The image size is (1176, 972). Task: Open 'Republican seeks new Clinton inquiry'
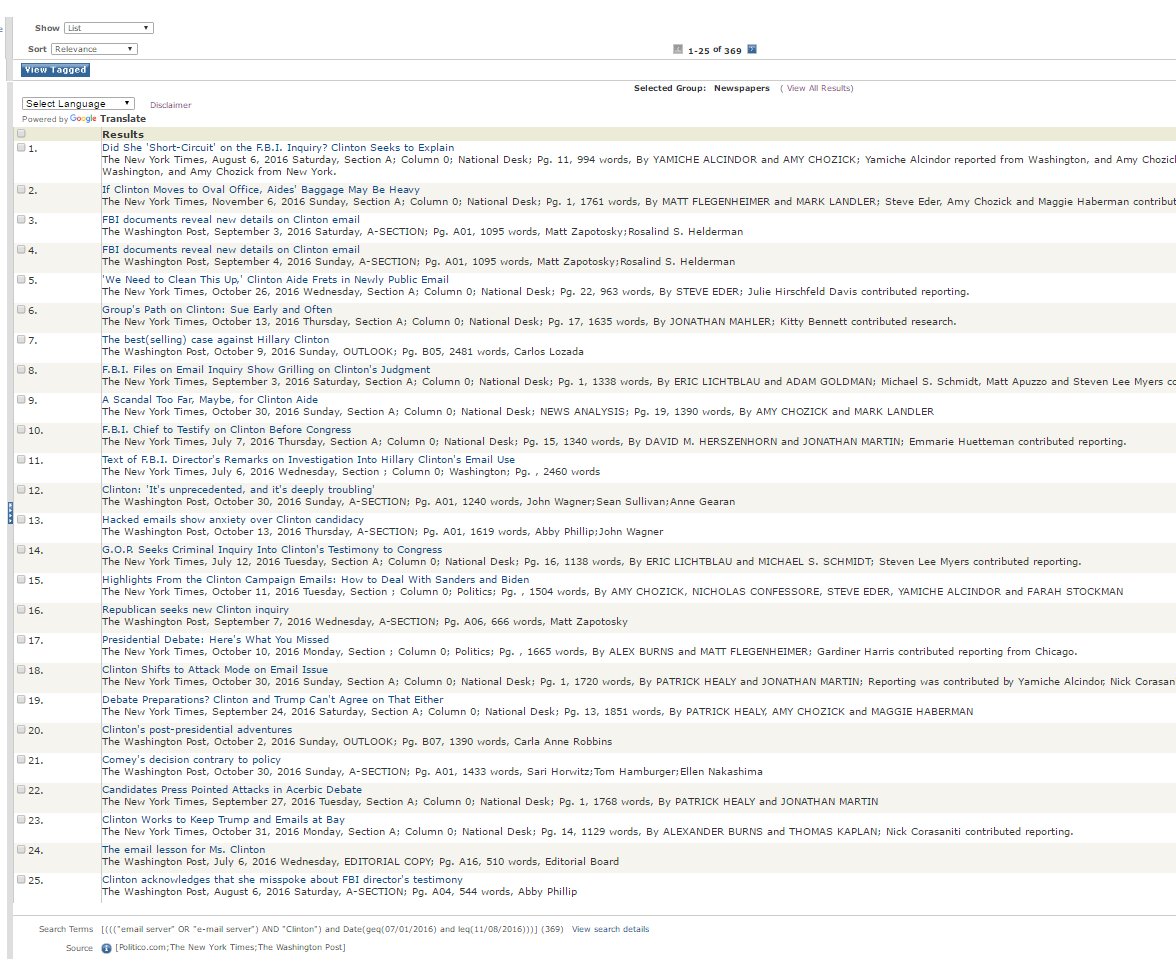coord(195,610)
